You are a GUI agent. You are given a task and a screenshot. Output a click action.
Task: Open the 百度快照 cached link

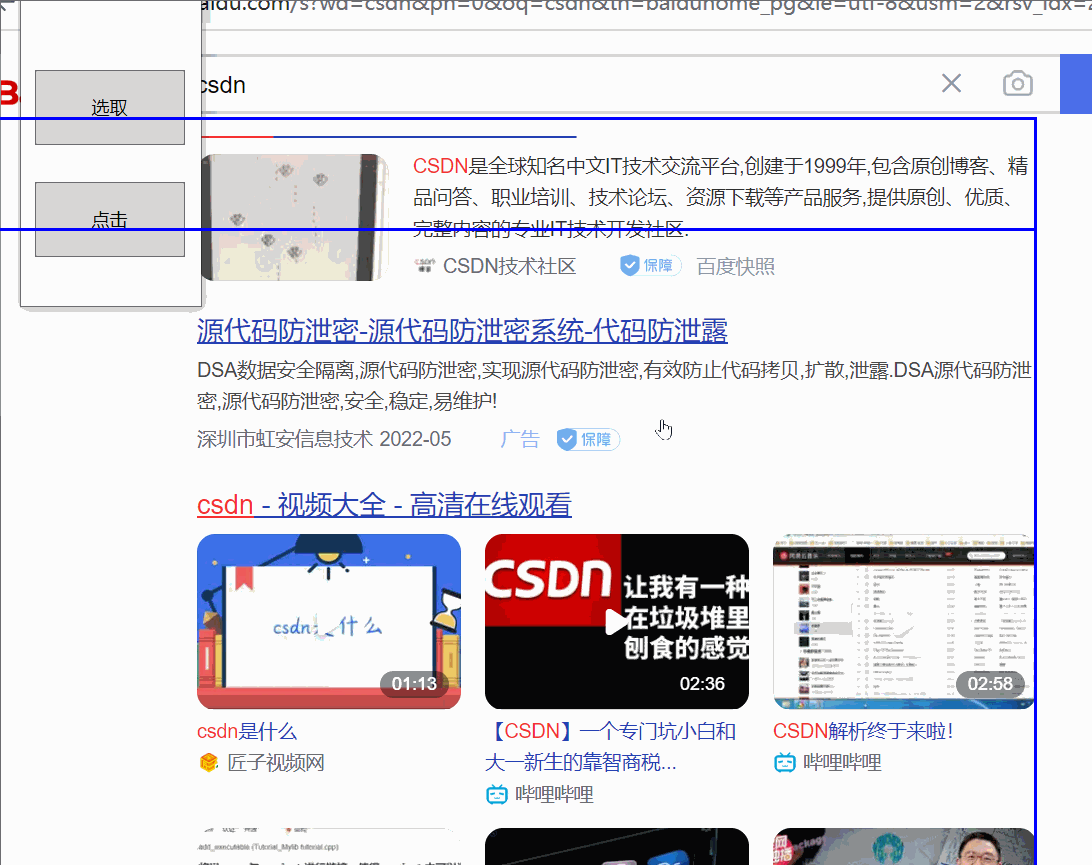735,266
